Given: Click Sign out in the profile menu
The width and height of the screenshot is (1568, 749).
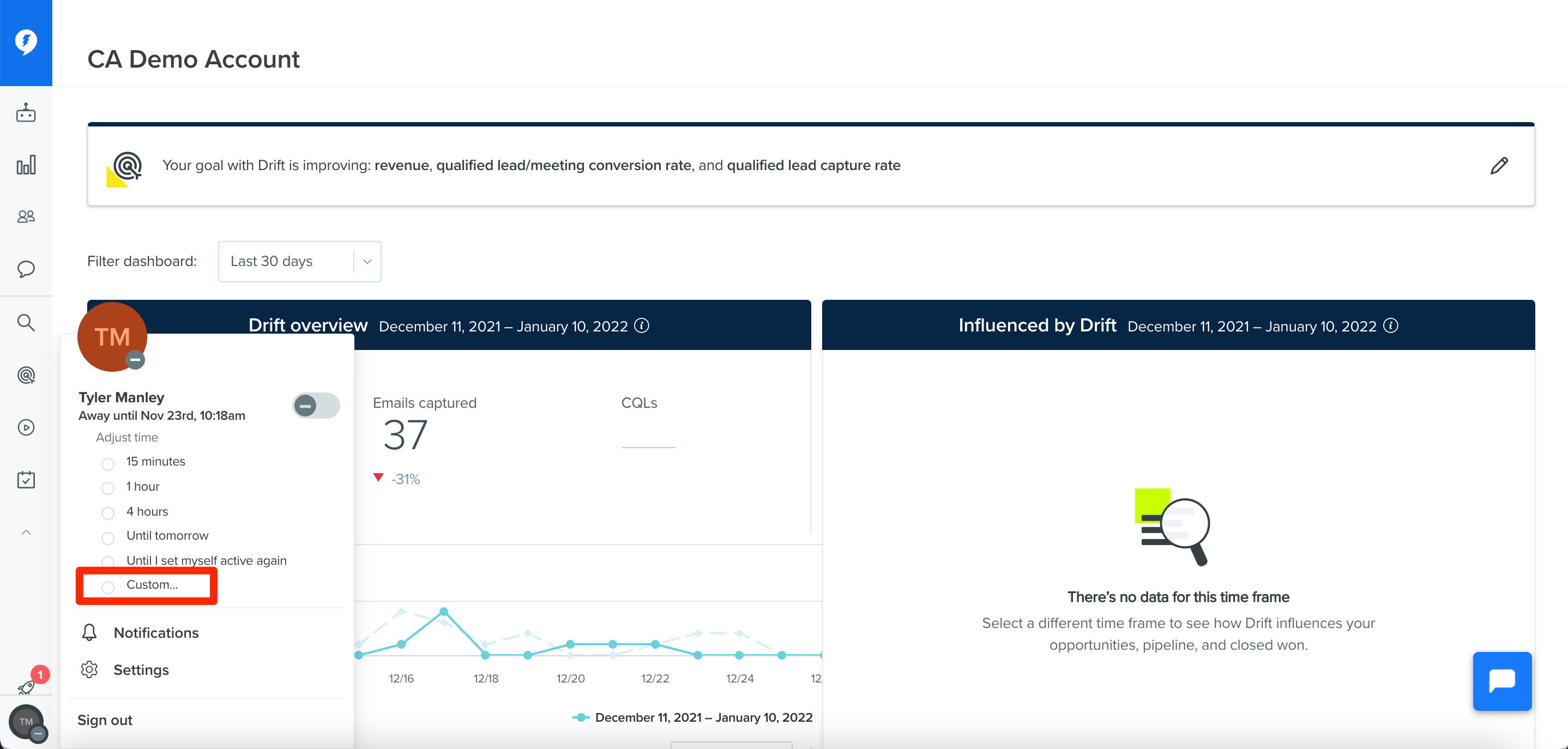Looking at the screenshot, I should 105,720.
